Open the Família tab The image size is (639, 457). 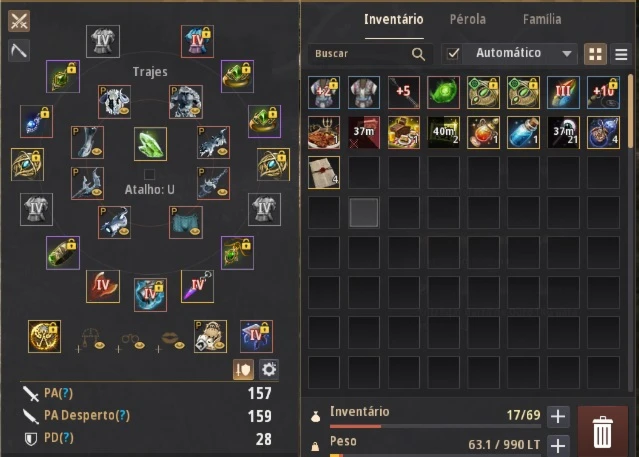(x=542, y=19)
